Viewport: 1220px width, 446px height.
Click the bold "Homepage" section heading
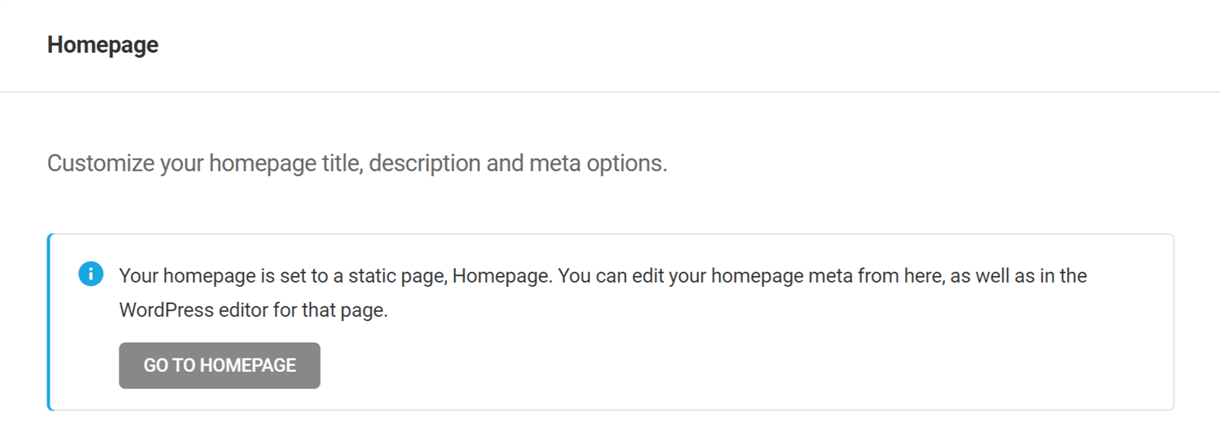102,45
